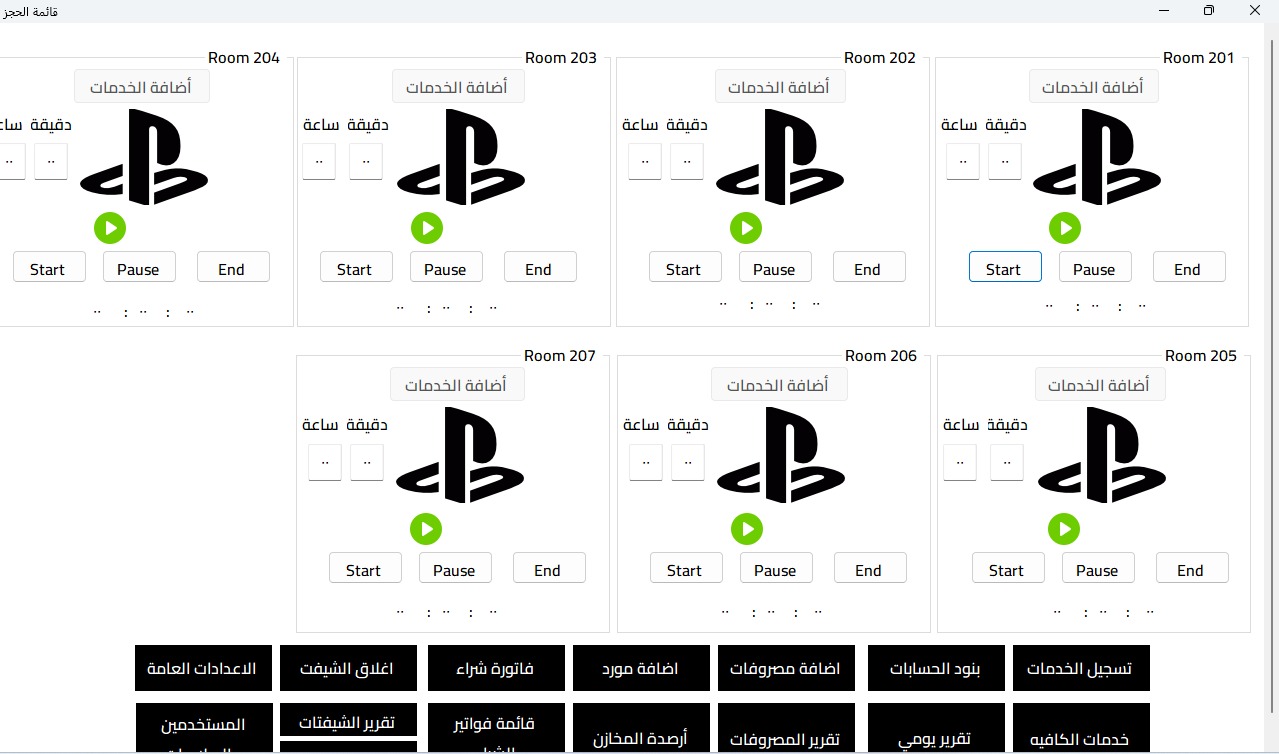
Task: Open أرصدة المخازن stock balances
Action: (641, 728)
